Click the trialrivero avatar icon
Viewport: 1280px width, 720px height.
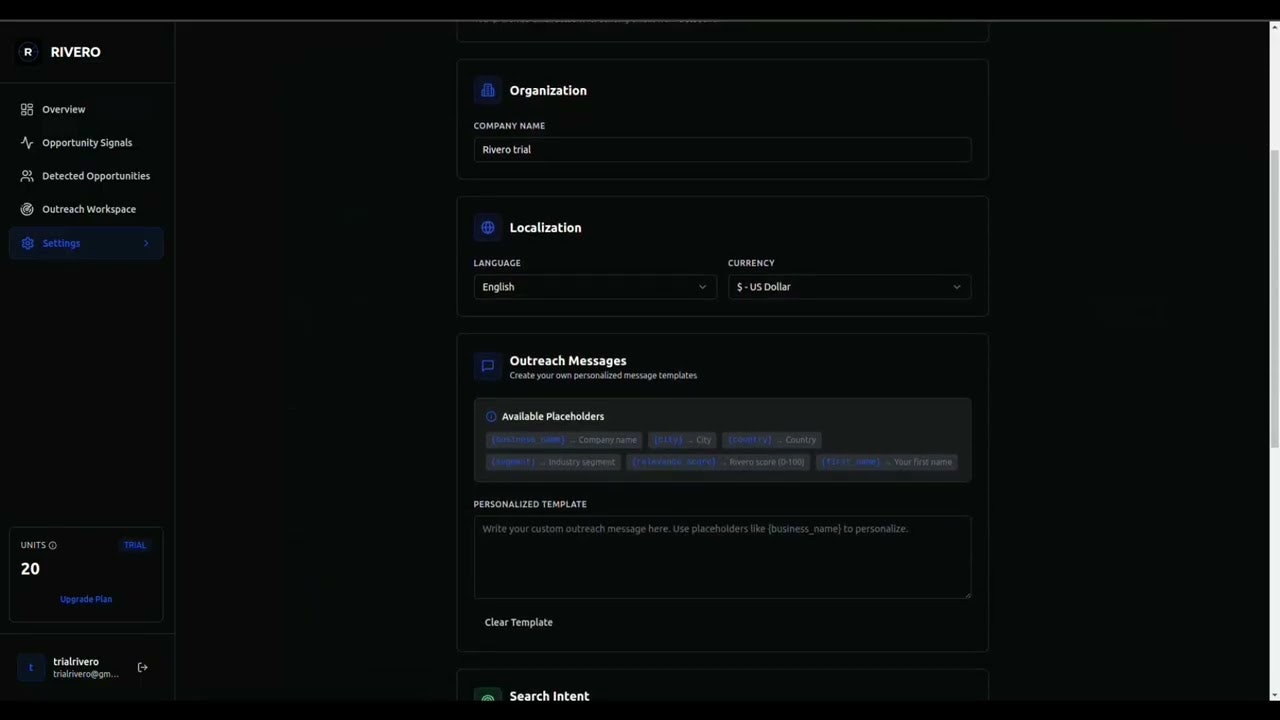[31, 667]
